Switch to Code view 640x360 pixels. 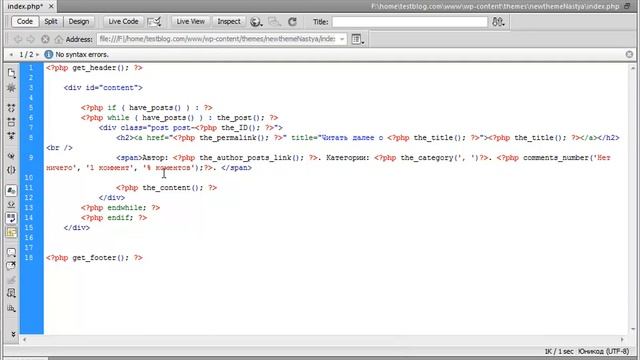25,22
